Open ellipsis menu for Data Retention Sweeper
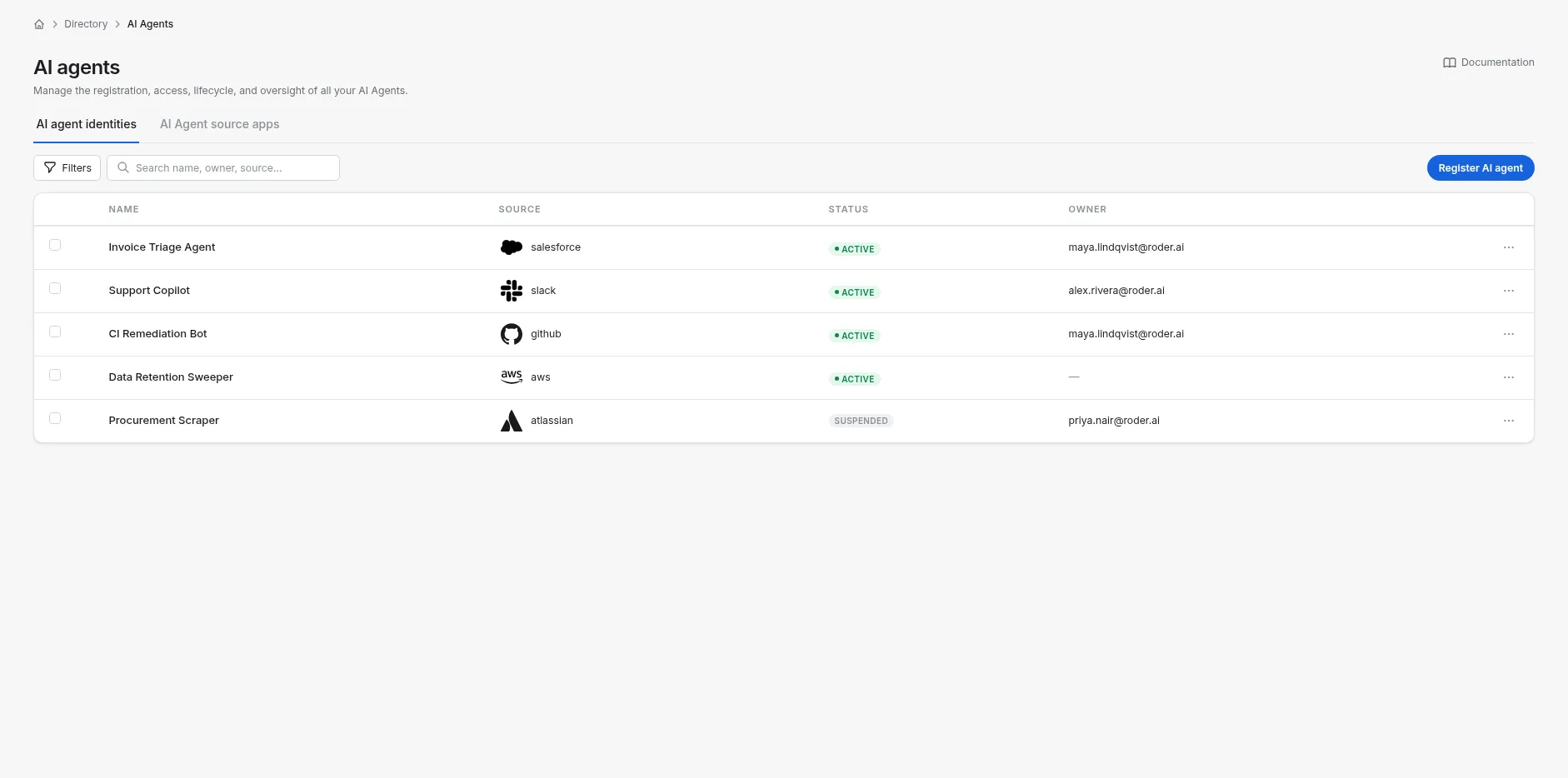Viewport: 1568px width, 778px height. pos(1509,377)
